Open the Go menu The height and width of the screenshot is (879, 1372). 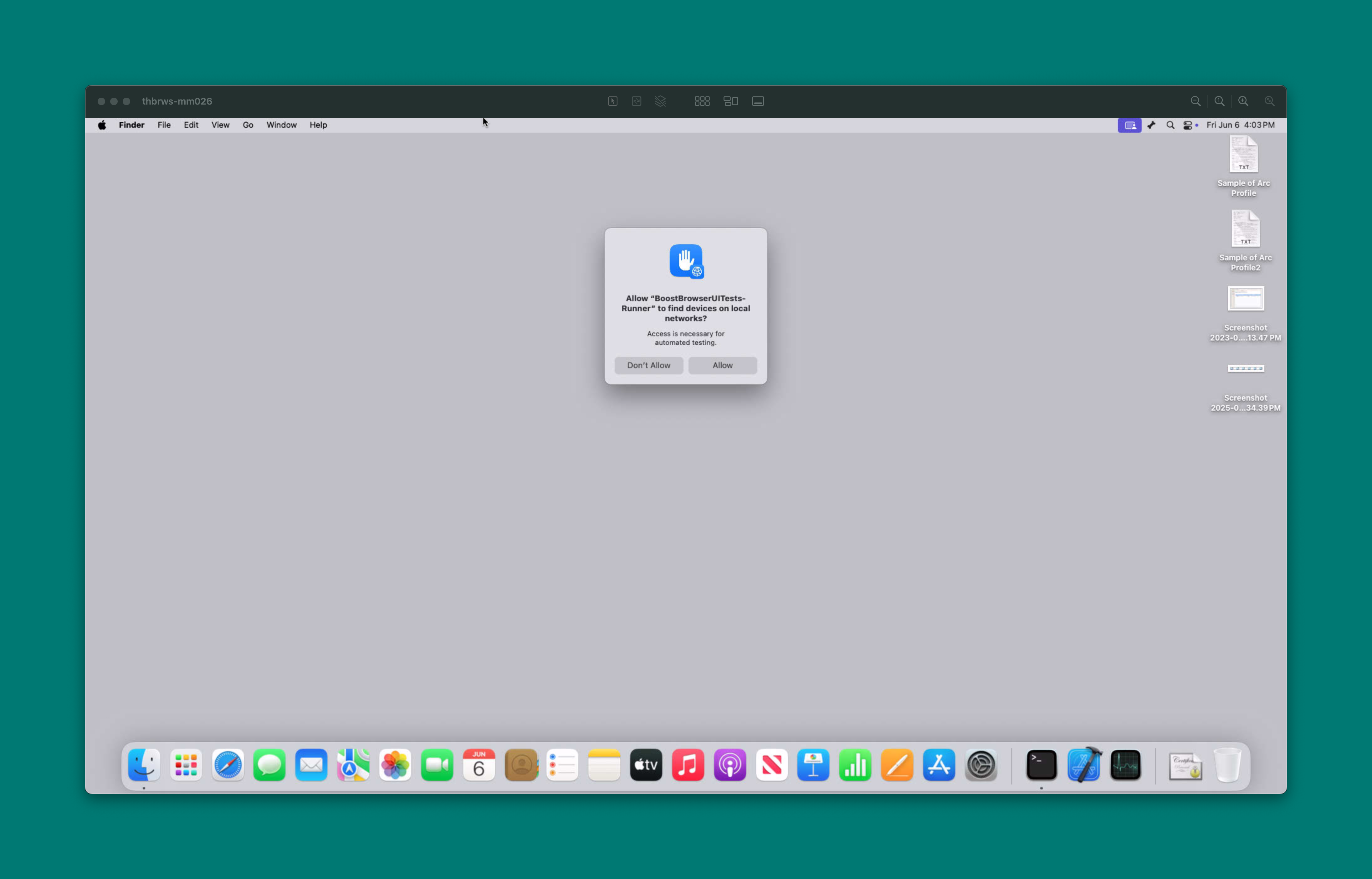pyautogui.click(x=248, y=125)
